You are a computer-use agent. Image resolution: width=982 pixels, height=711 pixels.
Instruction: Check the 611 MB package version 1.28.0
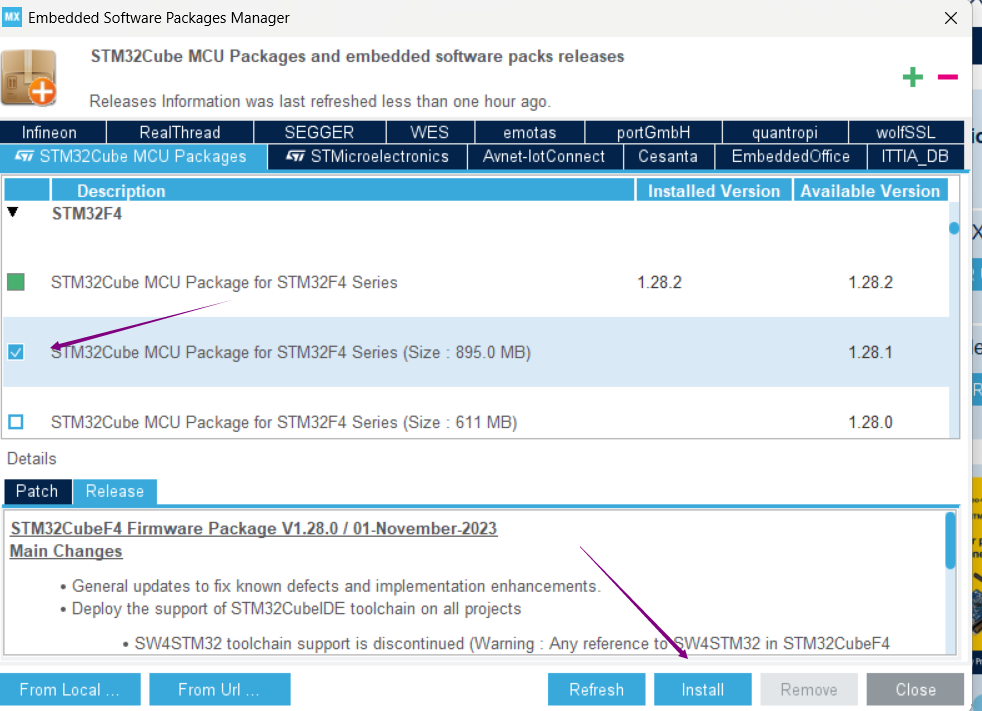(16, 422)
